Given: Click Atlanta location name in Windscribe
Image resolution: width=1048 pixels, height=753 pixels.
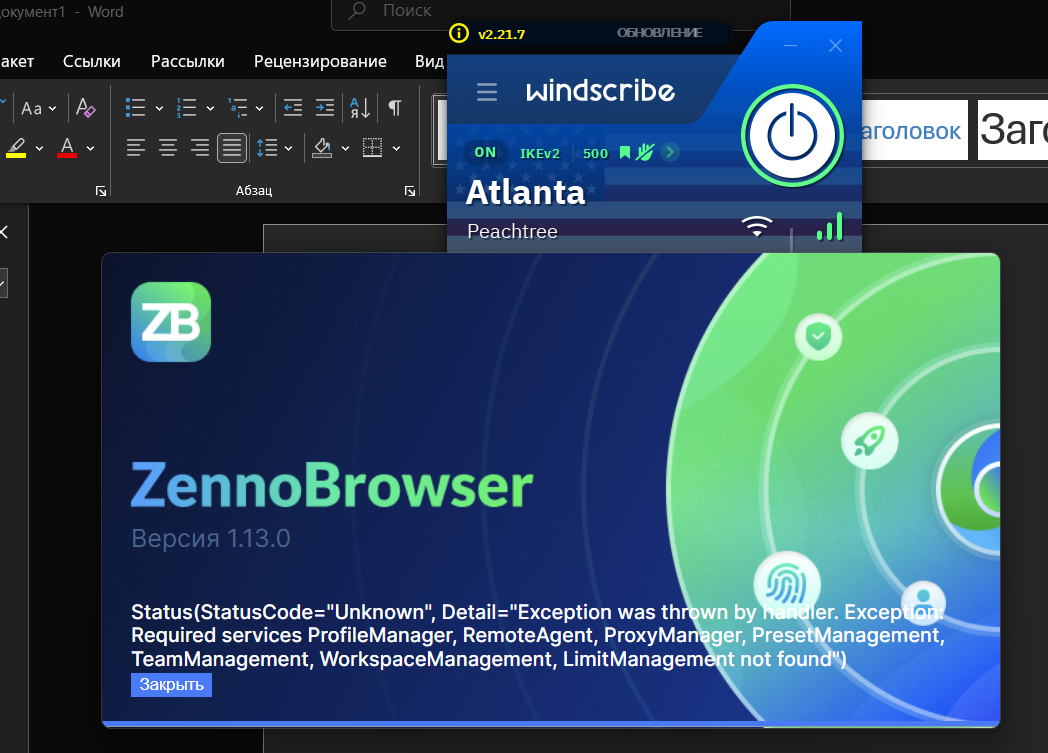Looking at the screenshot, I should click(x=525, y=192).
